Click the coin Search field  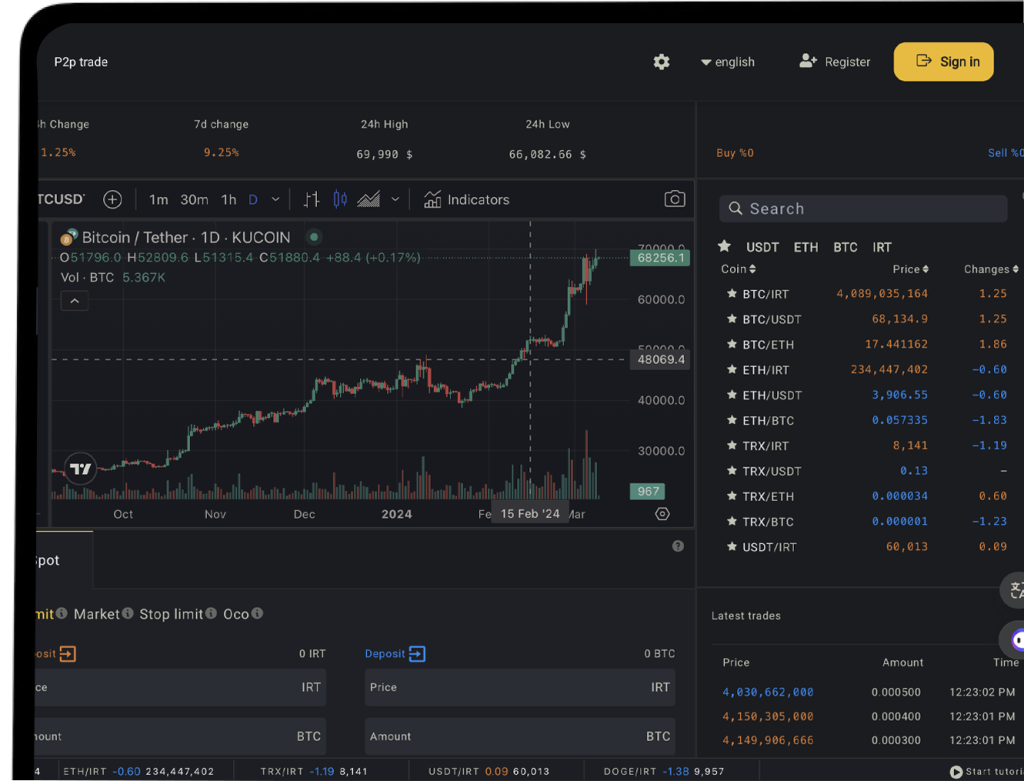863,208
